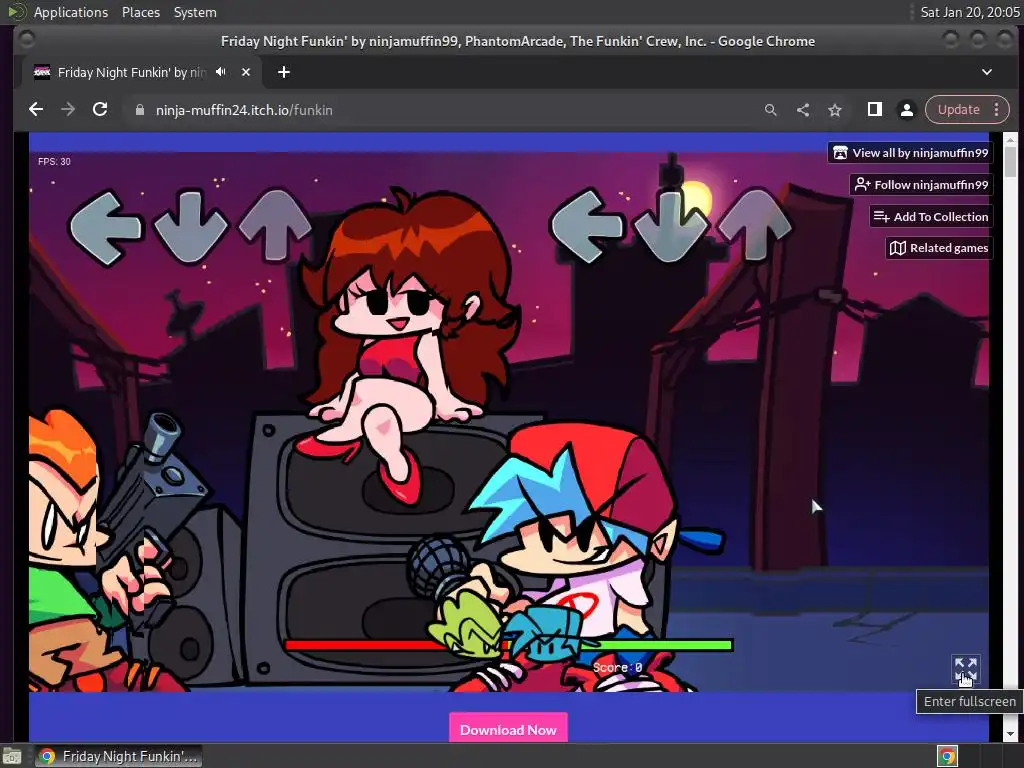Click the player's down arrow receptor
Viewport: 1024px width, 768px height.
(x=671, y=226)
